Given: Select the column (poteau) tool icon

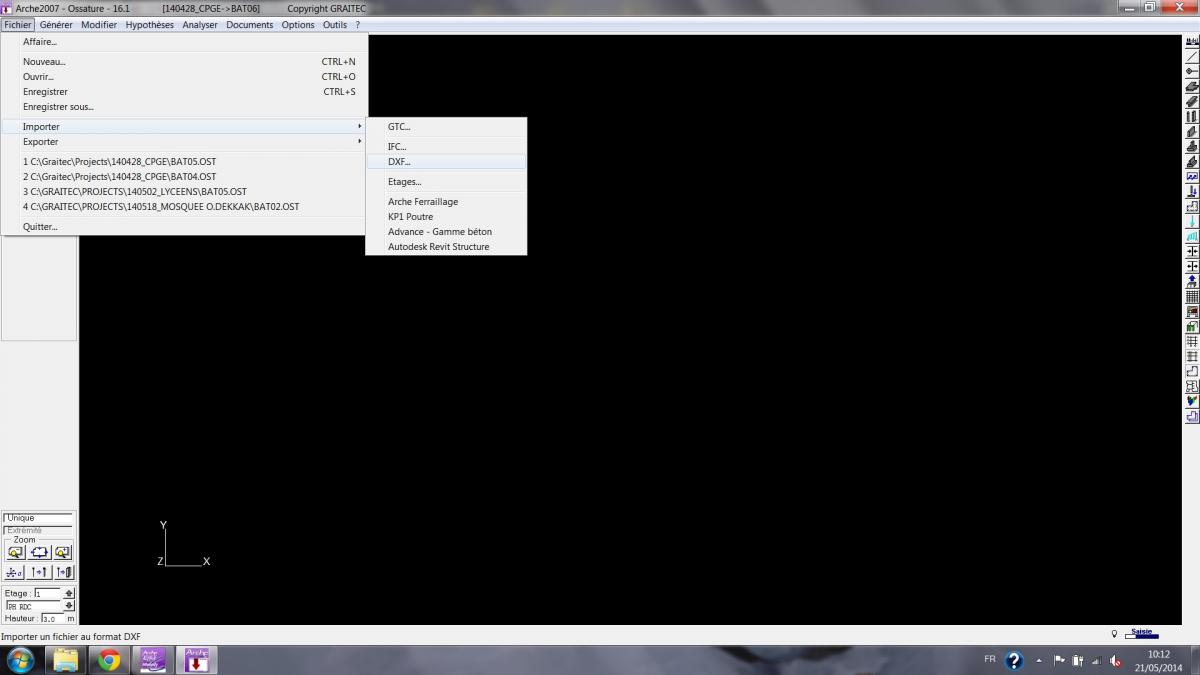Looking at the screenshot, I should [1192, 116].
